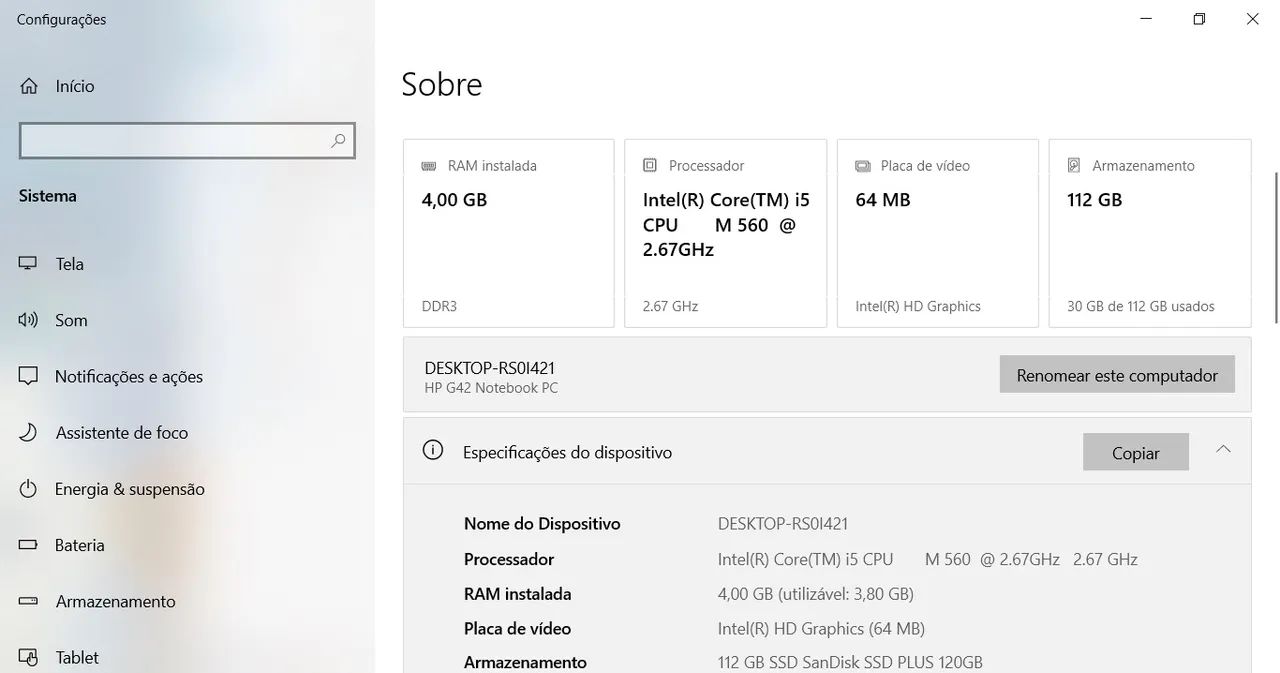Click the Bateria icon

pyautogui.click(x=28, y=545)
